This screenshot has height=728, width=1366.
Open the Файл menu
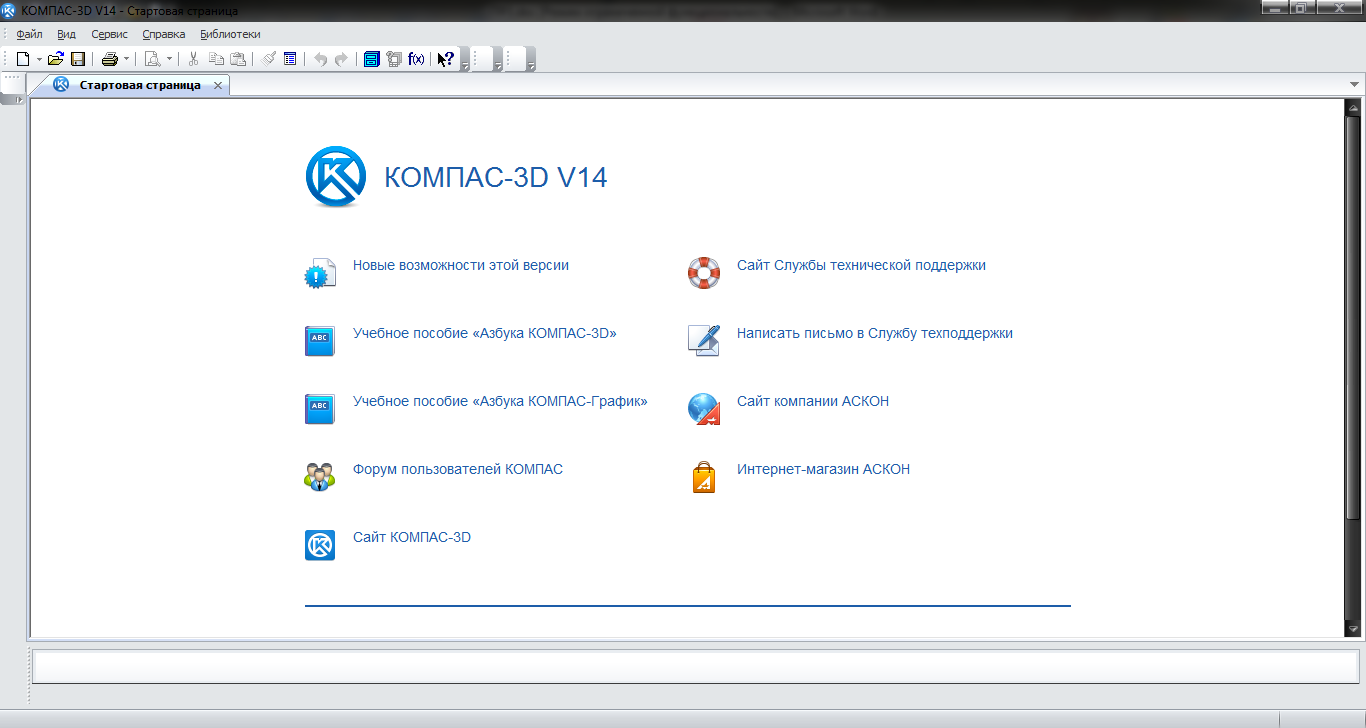click(x=29, y=34)
